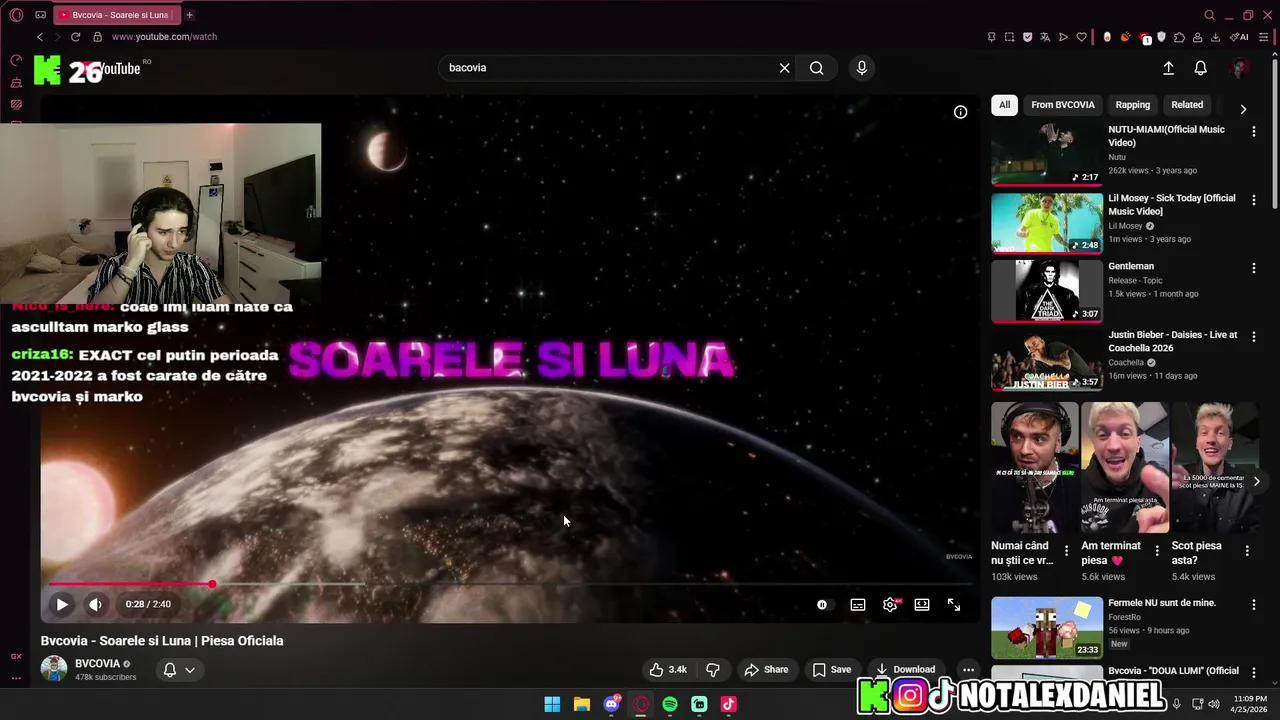Turn on subtitles/closed captions
Image resolution: width=1280 pixels, height=720 pixels.
[858, 605]
